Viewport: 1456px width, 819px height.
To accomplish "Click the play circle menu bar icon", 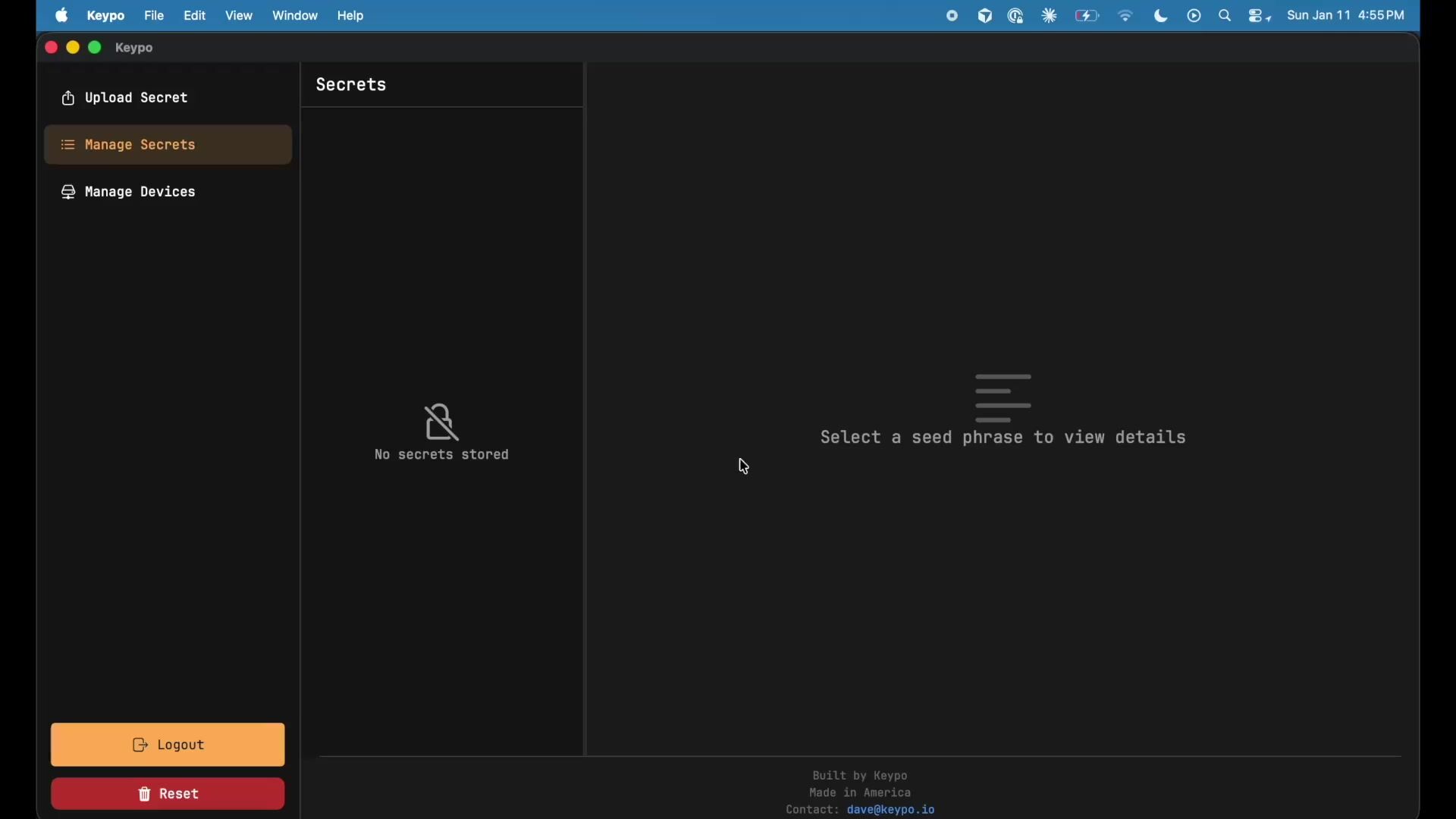I will coord(1194,16).
